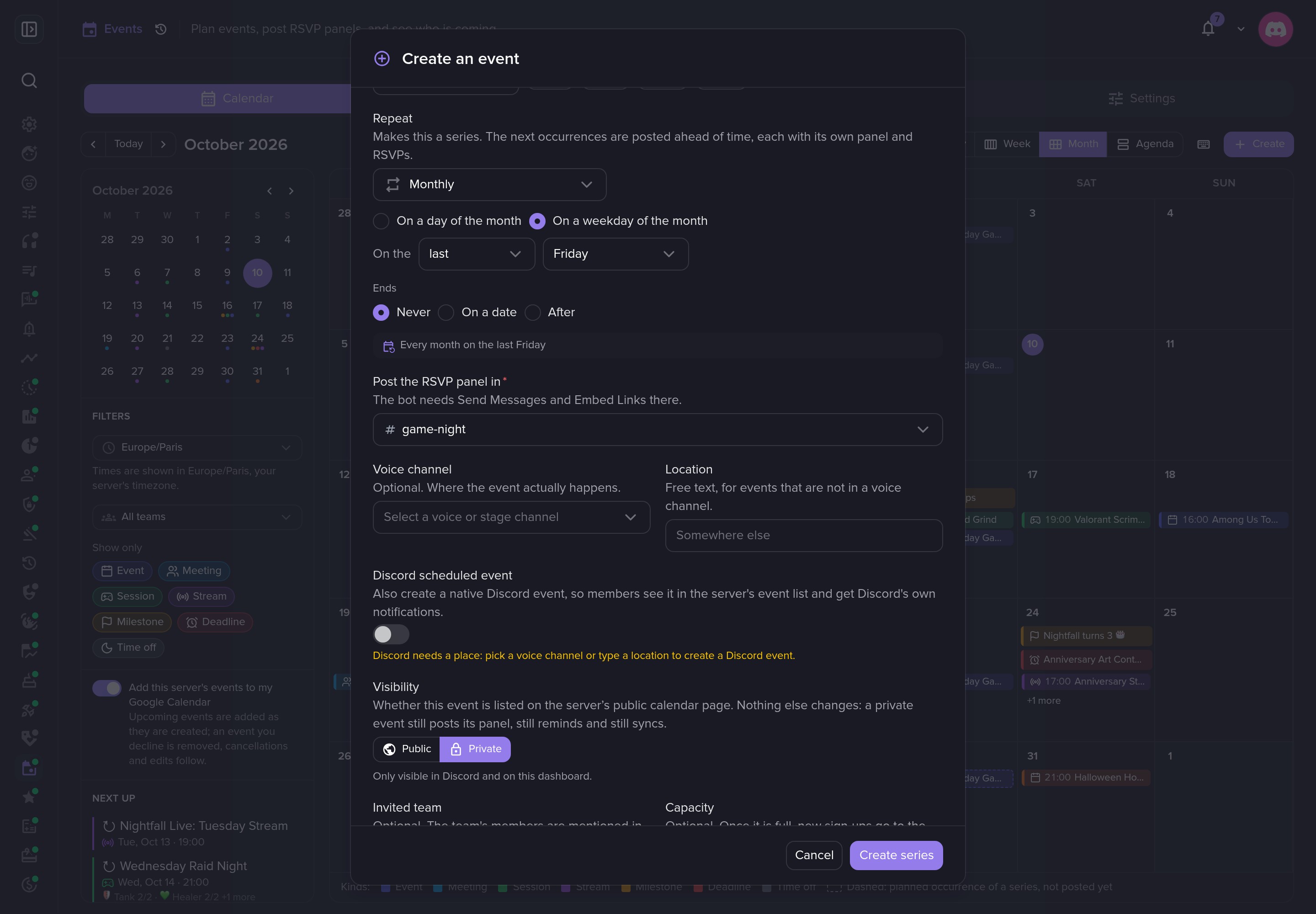The height and width of the screenshot is (914, 1316).
Task: Click mini calendar previous month chevron
Action: [270, 191]
